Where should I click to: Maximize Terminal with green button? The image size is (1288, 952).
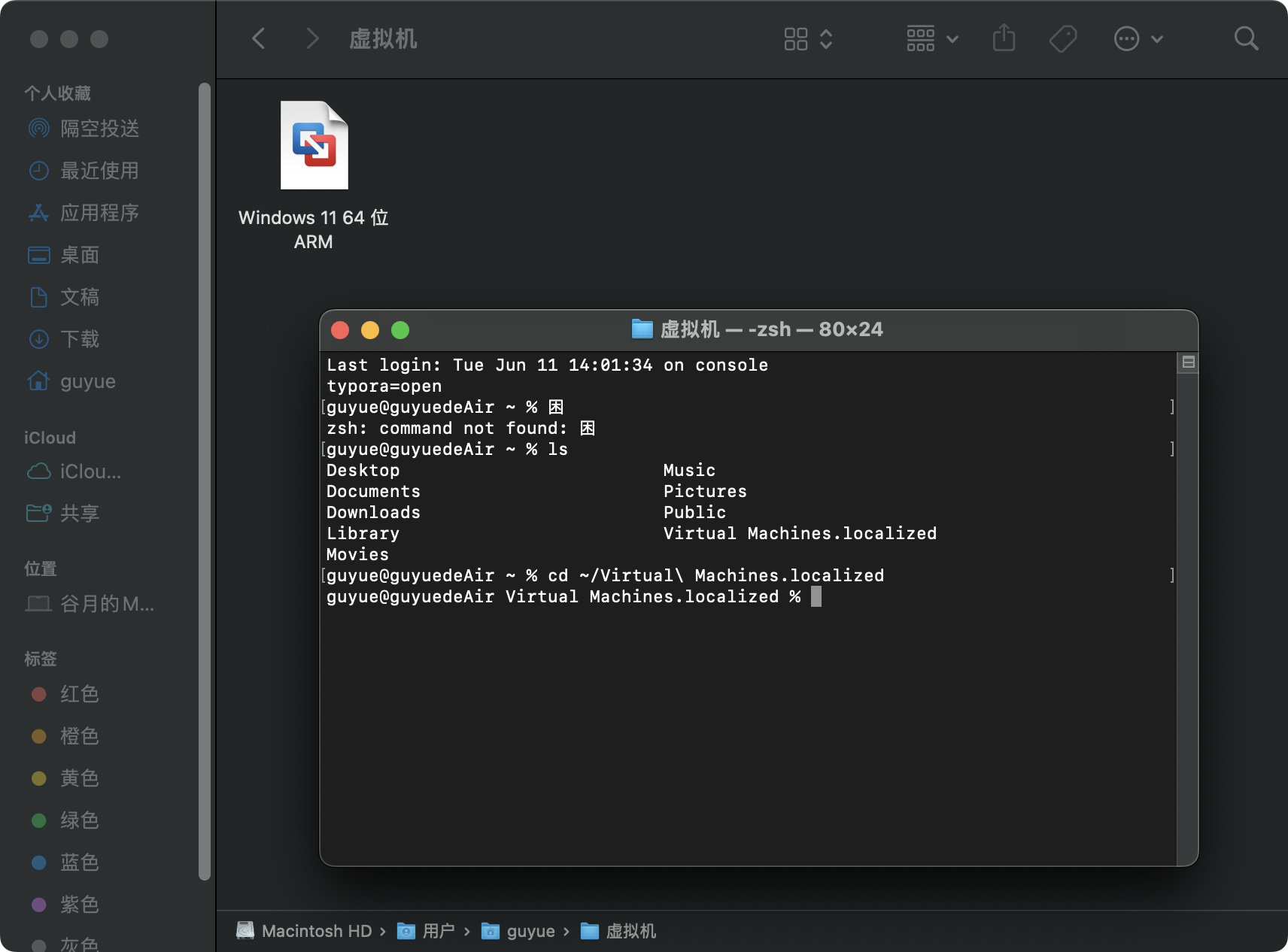400,330
